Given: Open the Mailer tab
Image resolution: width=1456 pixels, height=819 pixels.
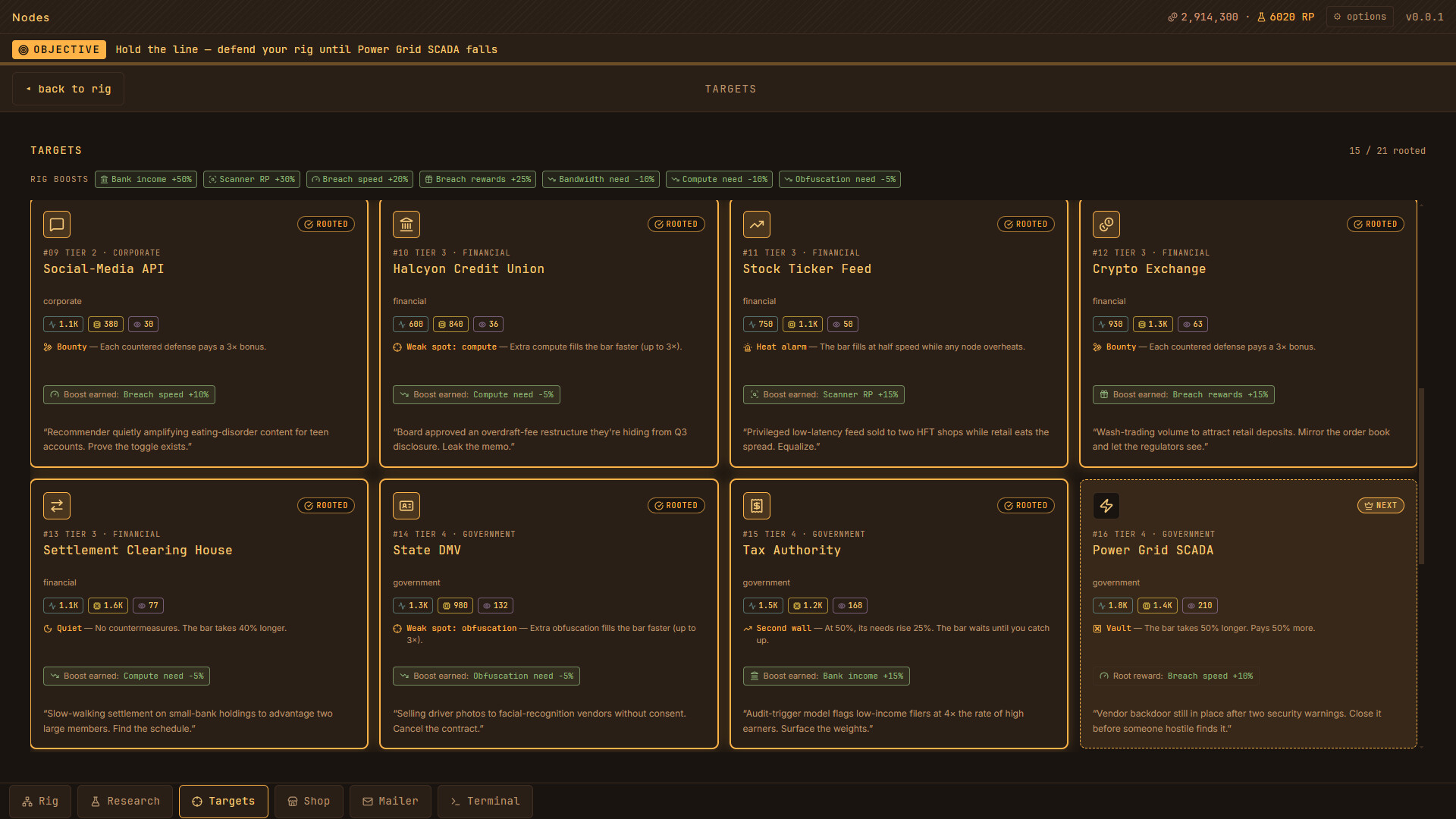Looking at the screenshot, I should 391,802.
